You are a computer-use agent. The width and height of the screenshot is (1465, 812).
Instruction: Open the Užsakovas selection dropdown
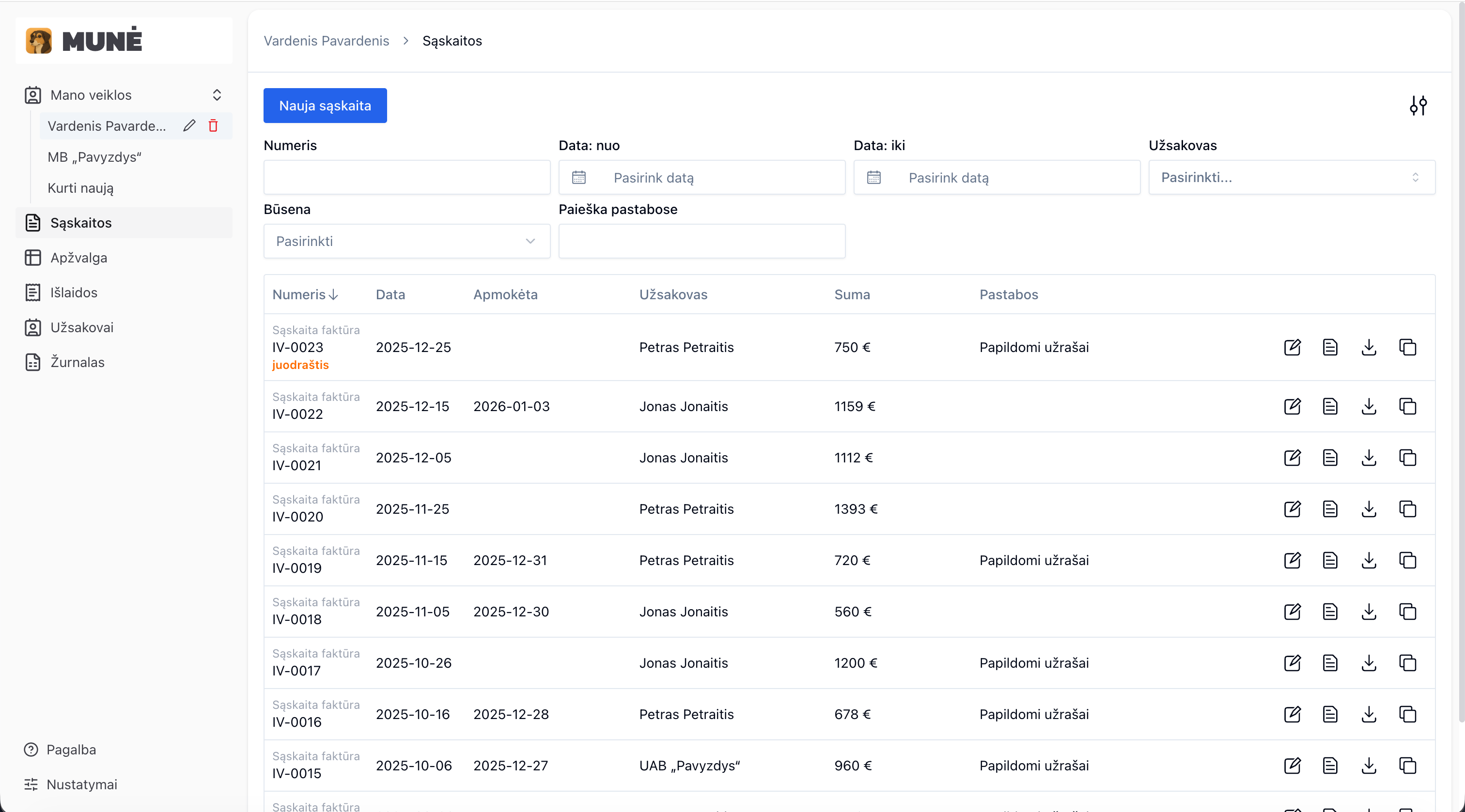(1291, 177)
